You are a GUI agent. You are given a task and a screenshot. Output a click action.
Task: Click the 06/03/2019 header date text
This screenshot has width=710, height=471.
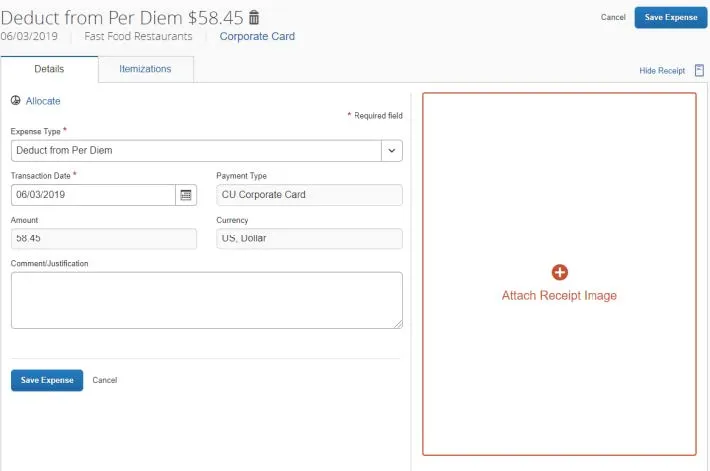(x=29, y=36)
